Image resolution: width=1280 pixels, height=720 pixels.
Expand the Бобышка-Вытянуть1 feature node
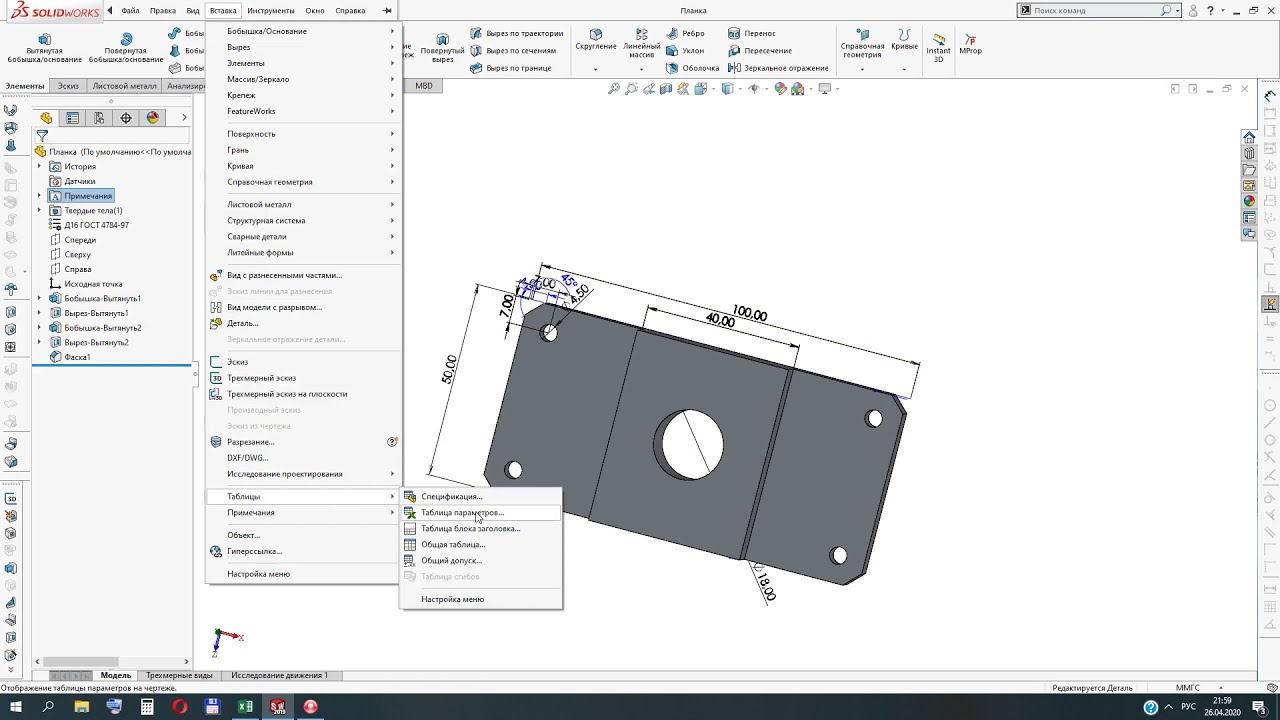(40, 299)
